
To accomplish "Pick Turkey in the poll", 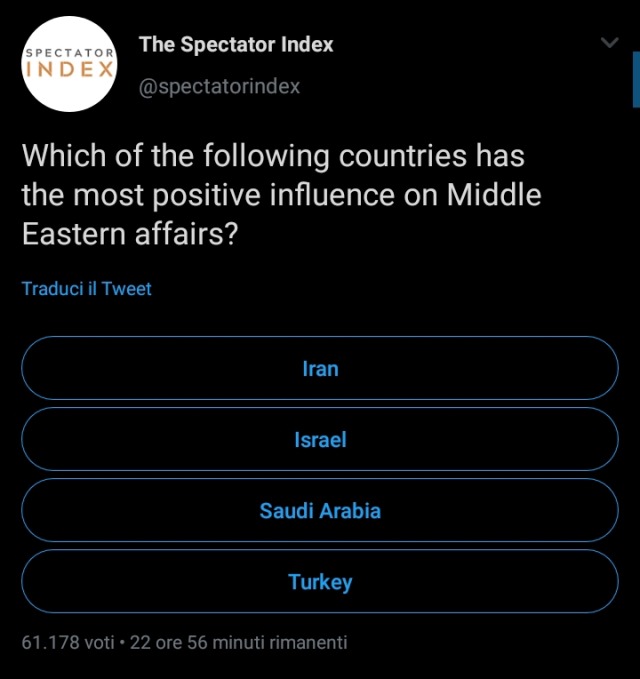I will (x=320, y=582).
